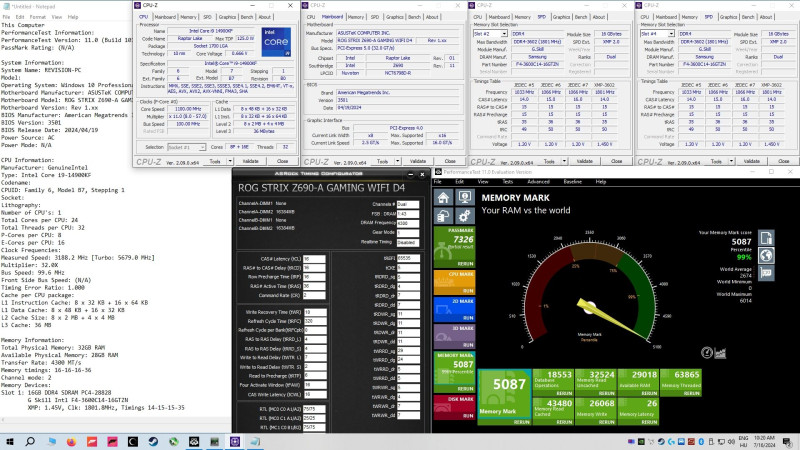Image resolution: width=800 pixels, height=450 pixels.
Task: Run the CPU Mark test tile
Action: point(454,282)
